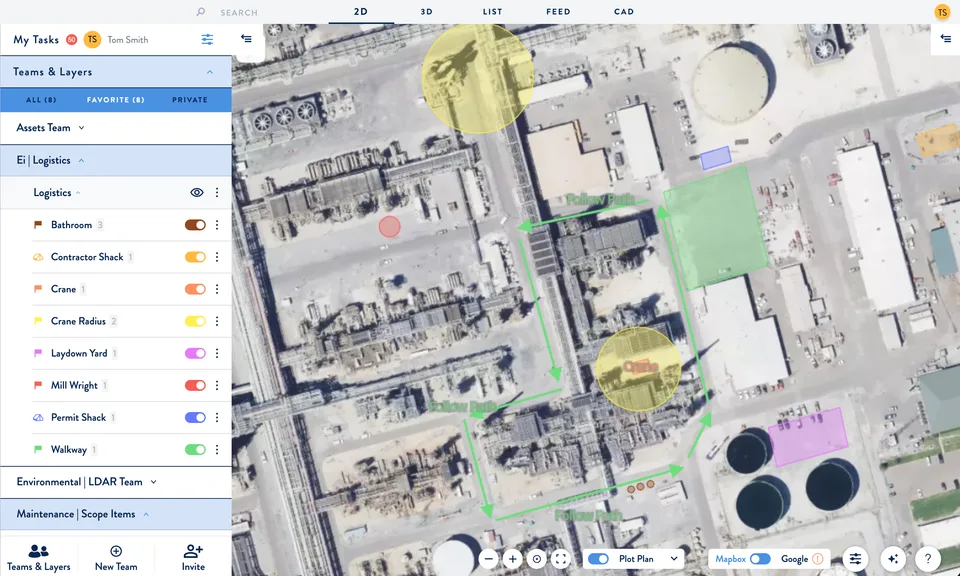The height and width of the screenshot is (576, 960).
Task: Open the Logistics group three-dot menu
Action: [x=217, y=193]
